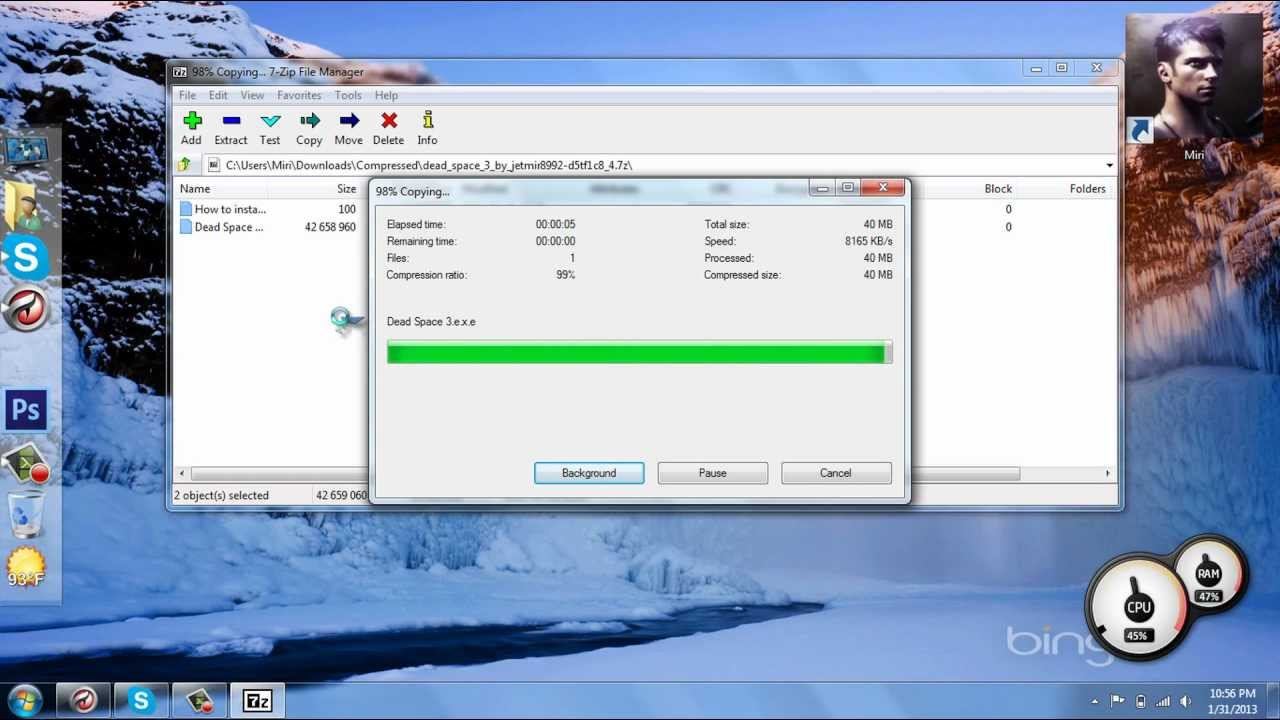Click the green Add toolbar icon
Viewport: 1280px width, 720px height.
192,121
